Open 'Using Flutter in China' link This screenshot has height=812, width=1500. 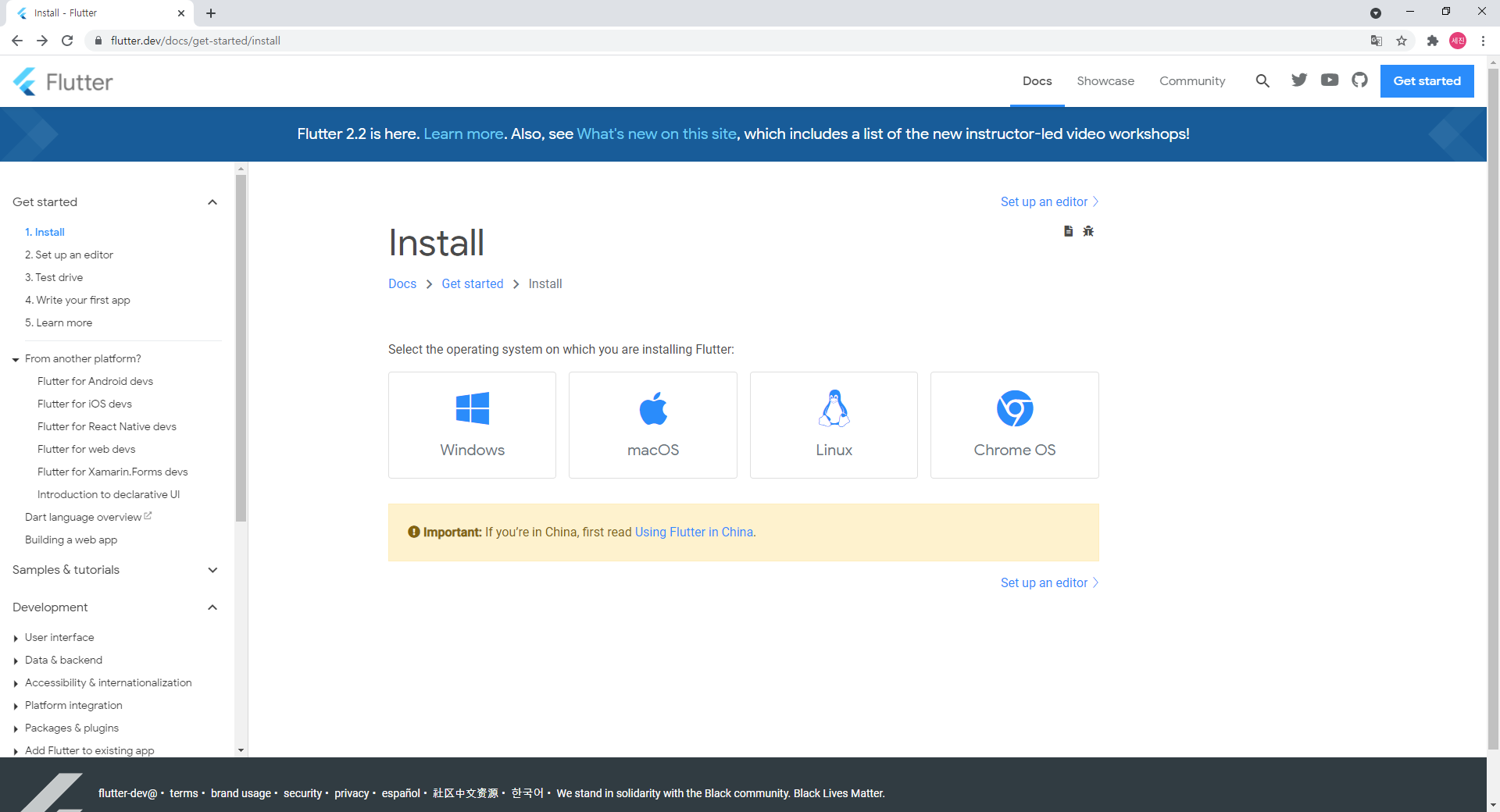[x=694, y=532]
